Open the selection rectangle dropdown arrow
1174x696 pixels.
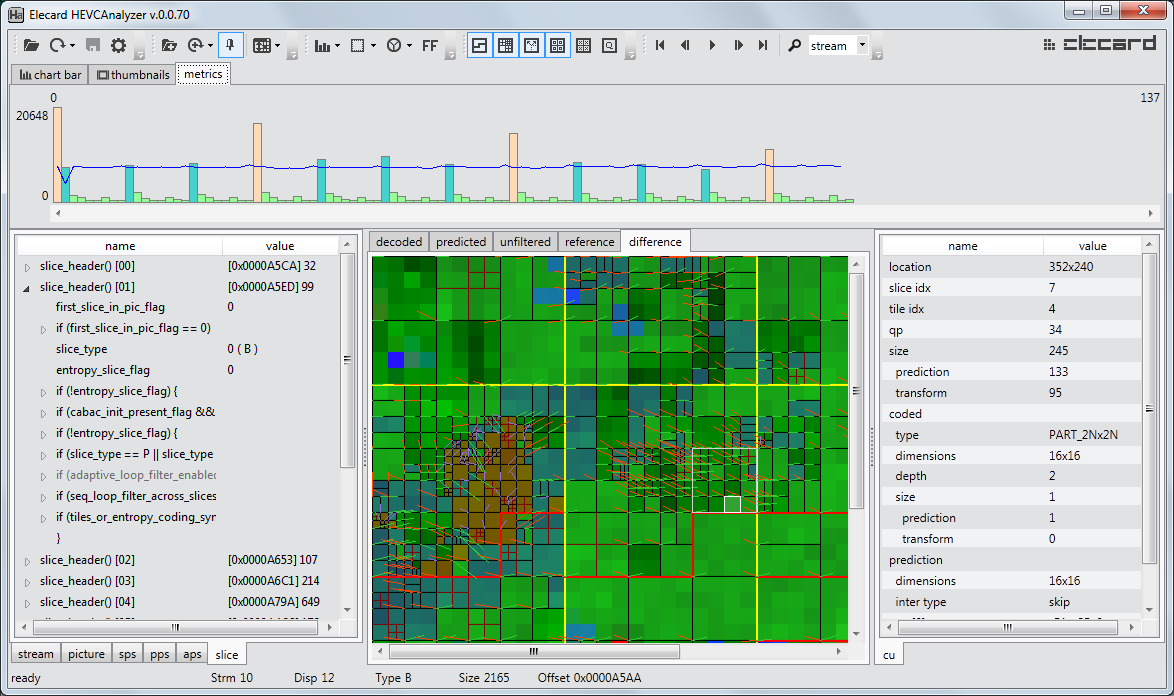(373, 46)
